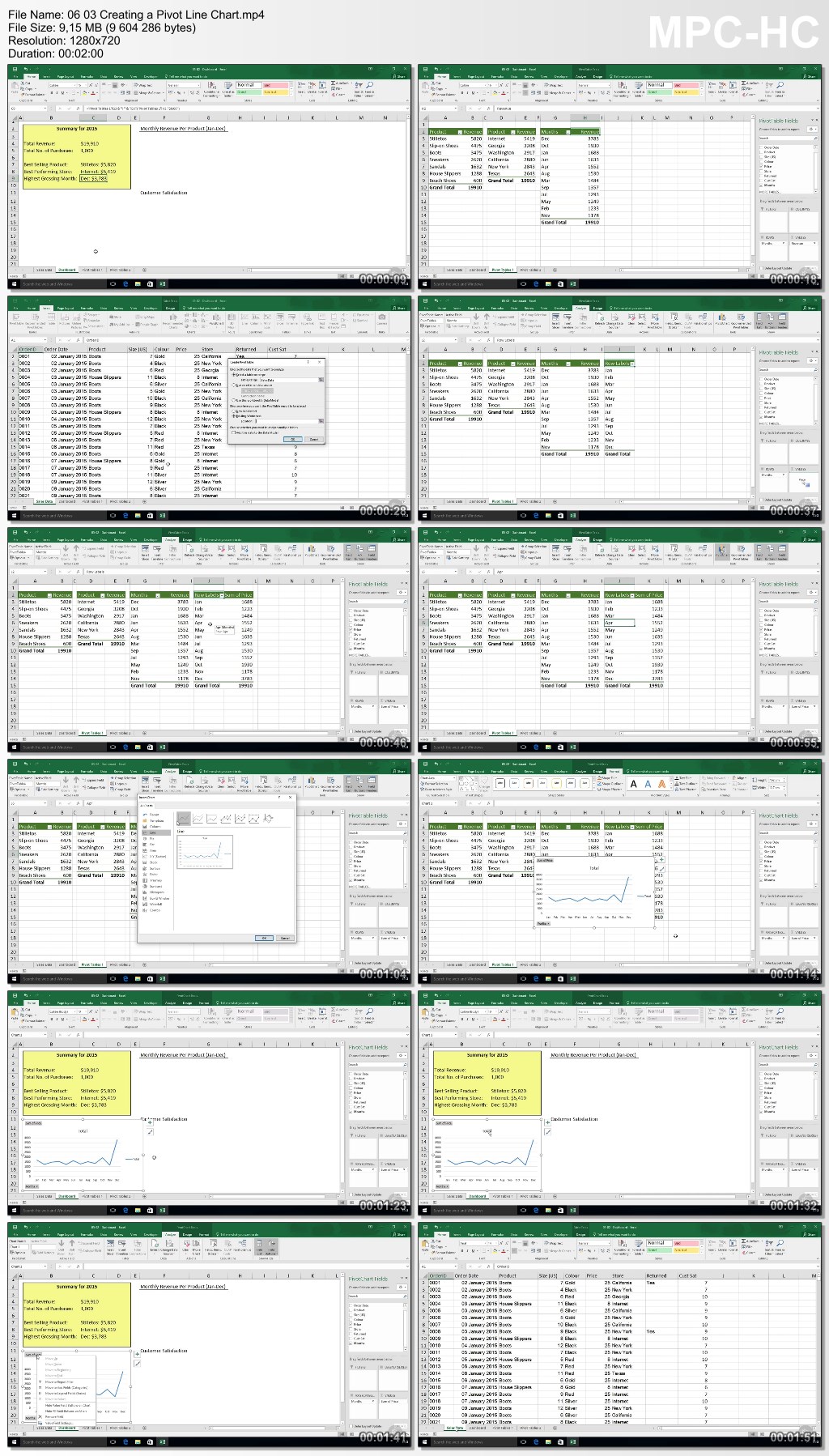The width and height of the screenshot is (829, 1456).
Task: Open the 00:00:55 thumbnail frame
Action: click(x=619, y=639)
